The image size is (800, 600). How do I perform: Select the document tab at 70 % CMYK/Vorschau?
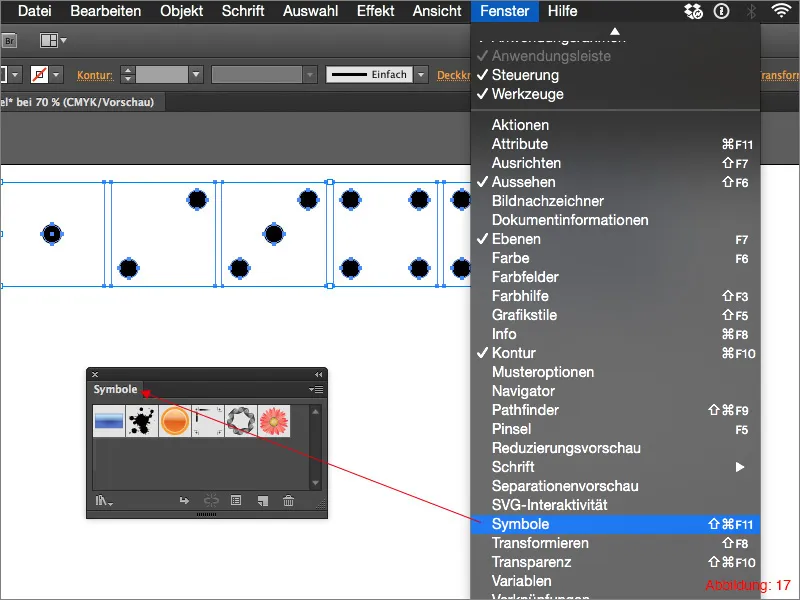coord(78,102)
